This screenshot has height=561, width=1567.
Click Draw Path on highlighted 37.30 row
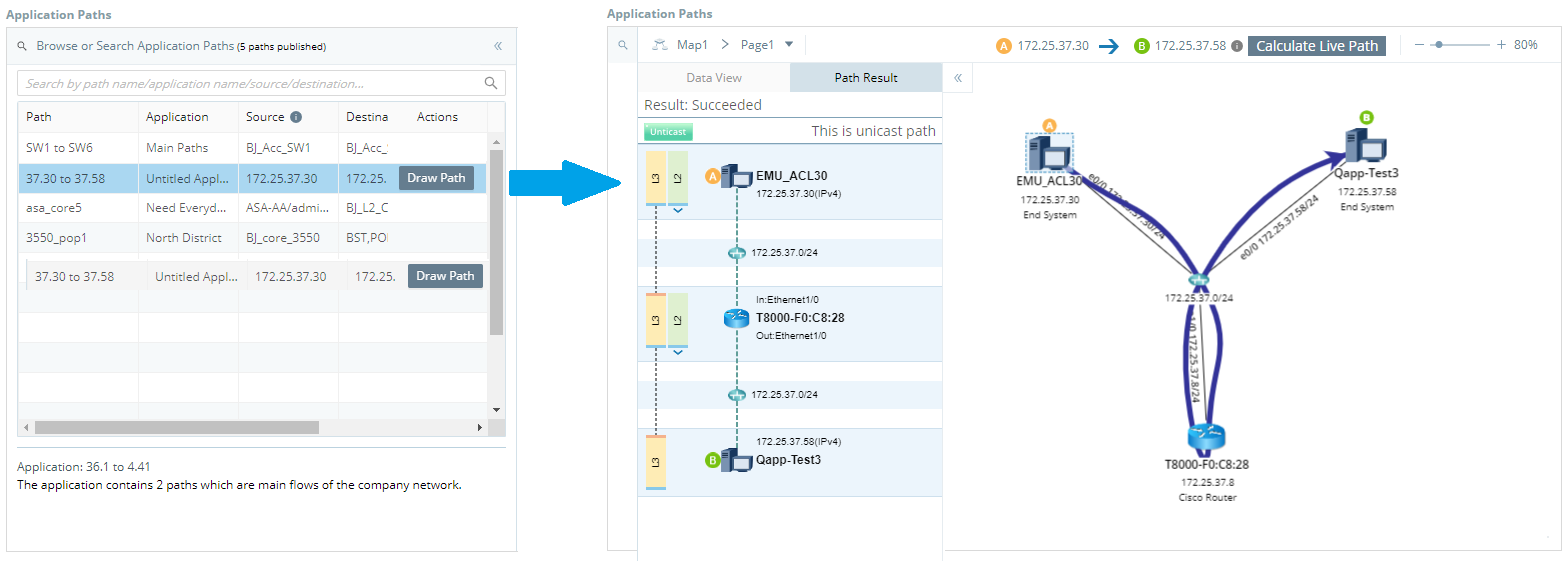[x=436, y=178]
